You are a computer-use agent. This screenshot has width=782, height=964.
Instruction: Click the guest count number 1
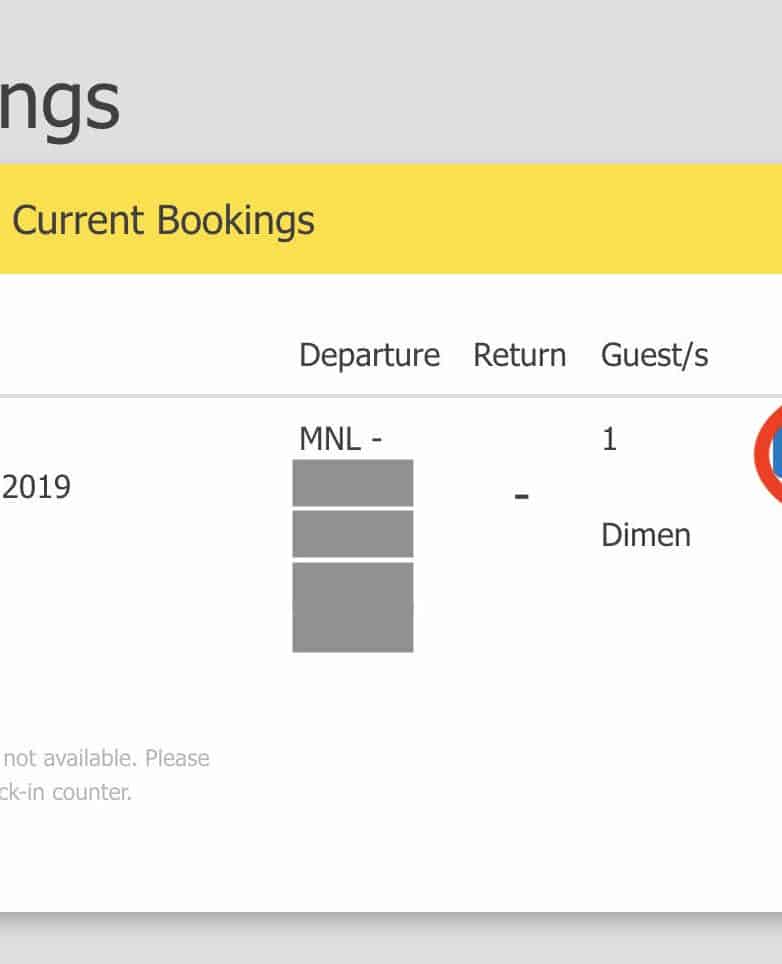tap(609, 439)
